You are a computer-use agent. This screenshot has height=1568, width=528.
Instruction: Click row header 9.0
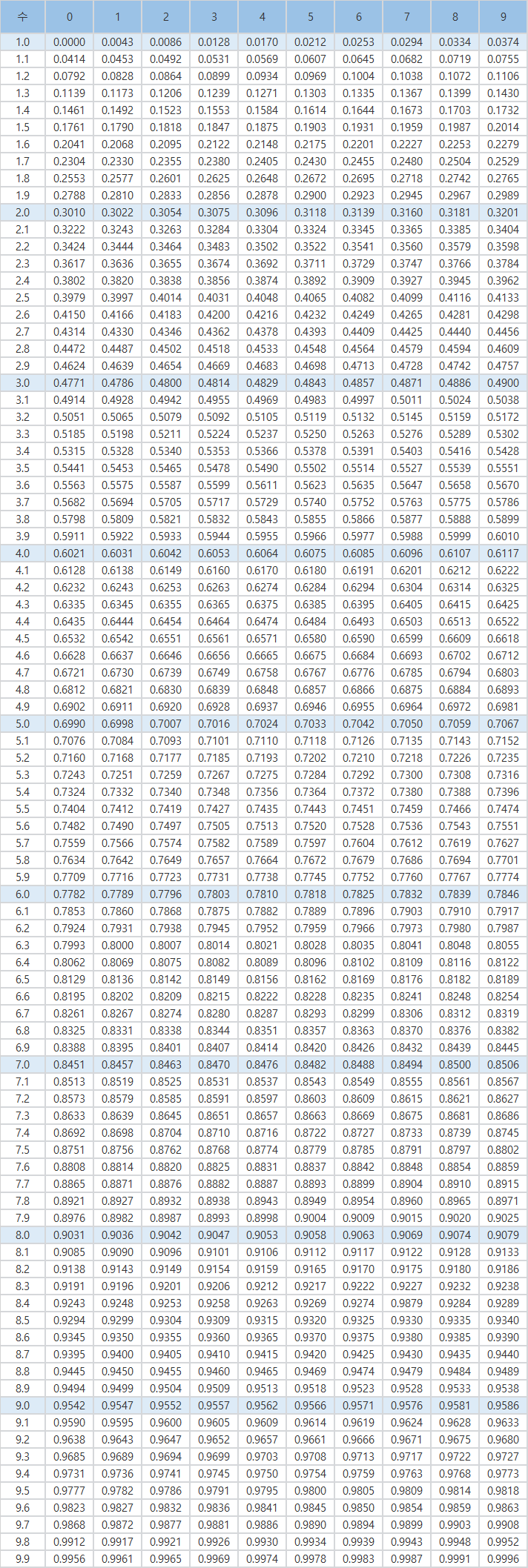[23, 1406]
